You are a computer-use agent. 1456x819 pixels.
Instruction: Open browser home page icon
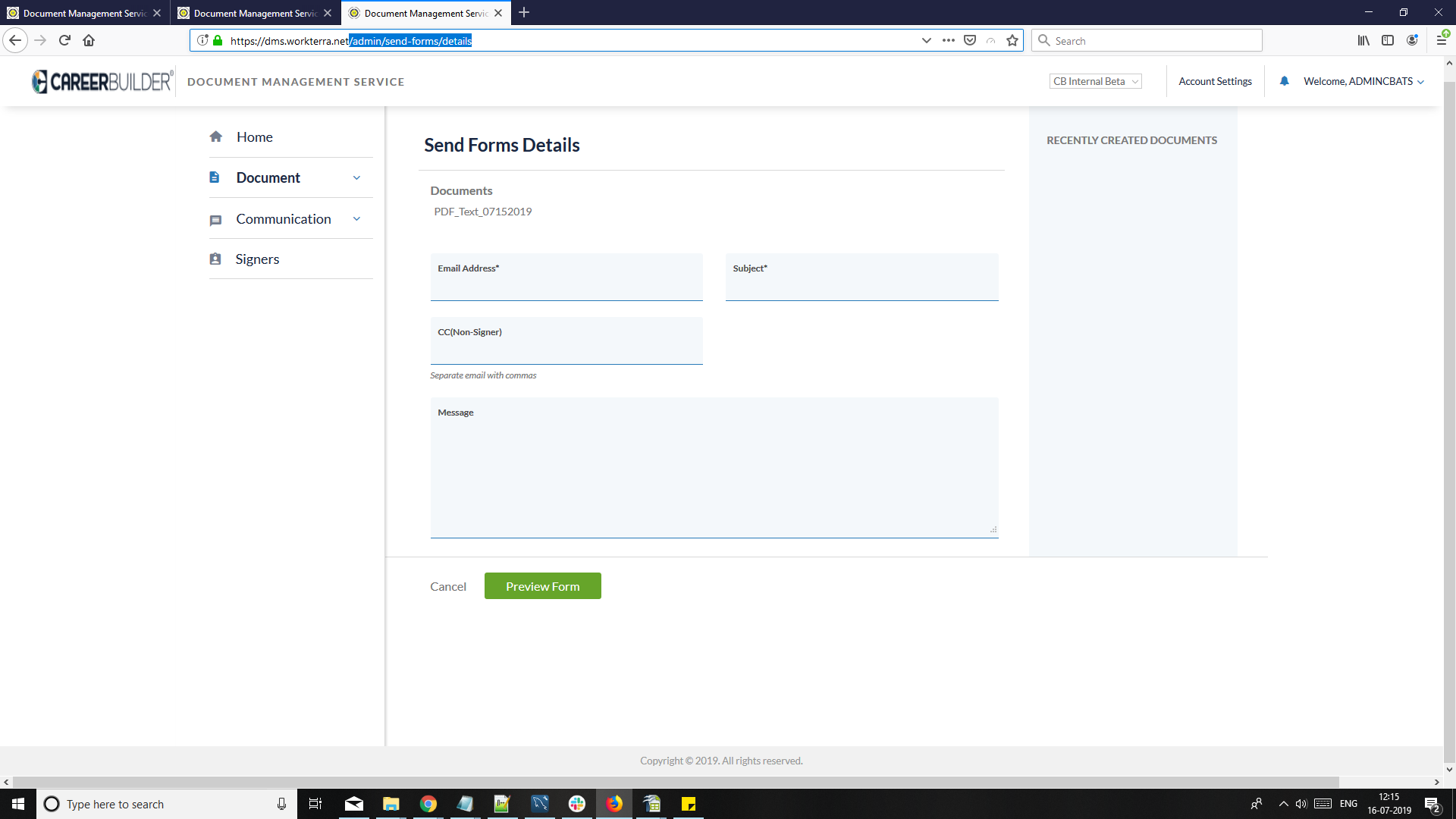pos(89,40)
